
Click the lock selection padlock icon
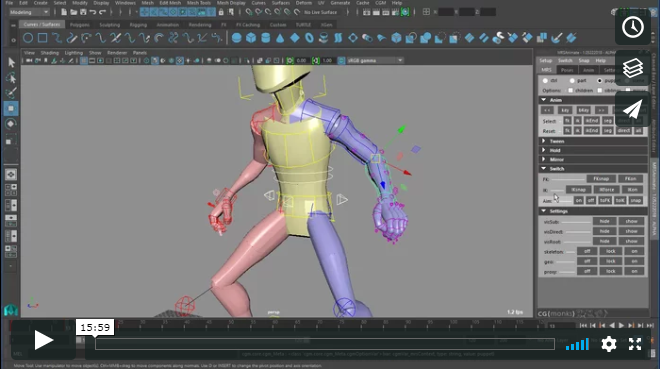pyautogui.click(x=221, y=12)
